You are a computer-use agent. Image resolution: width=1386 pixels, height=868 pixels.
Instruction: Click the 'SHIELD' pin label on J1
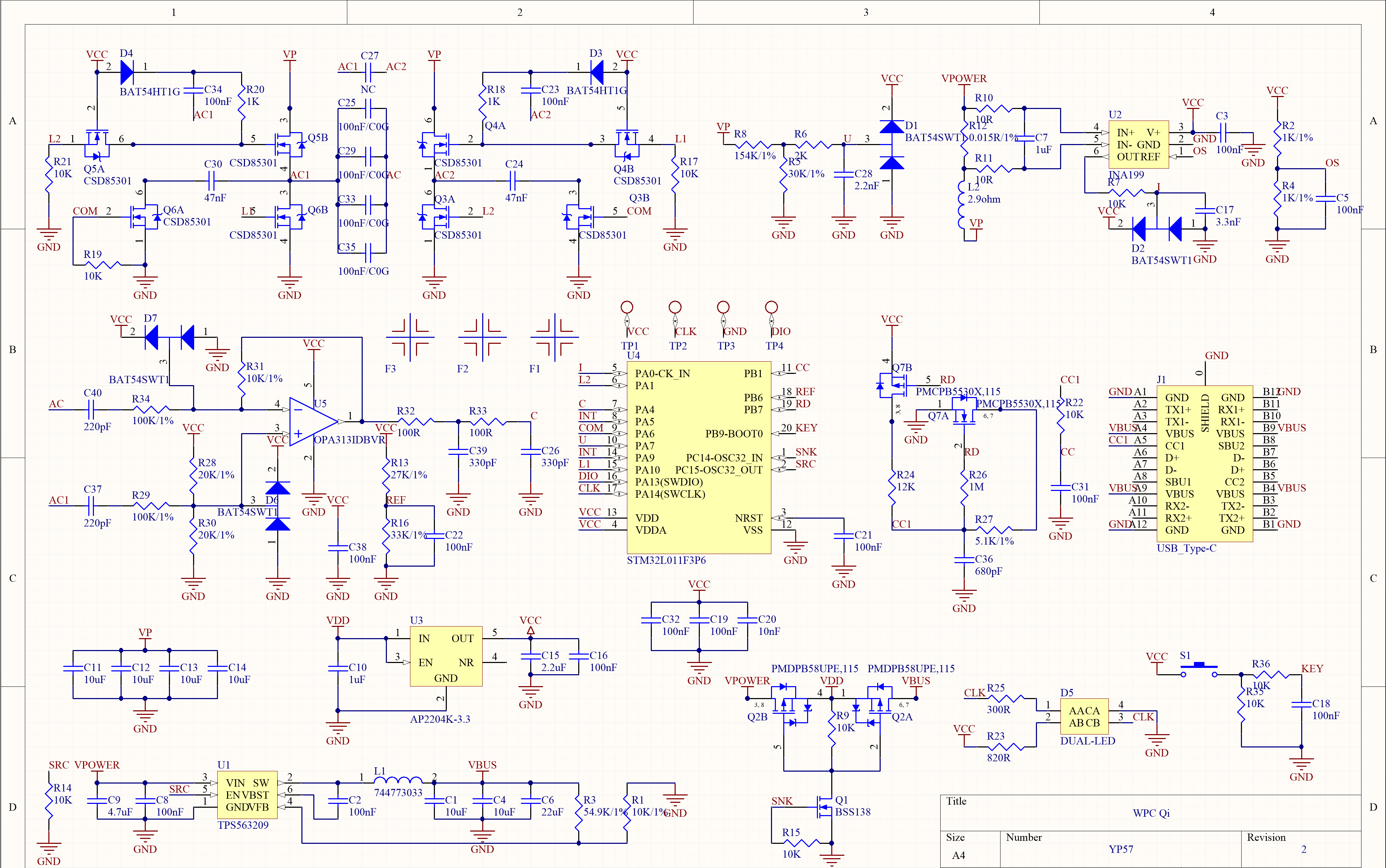pos(1205,413)
